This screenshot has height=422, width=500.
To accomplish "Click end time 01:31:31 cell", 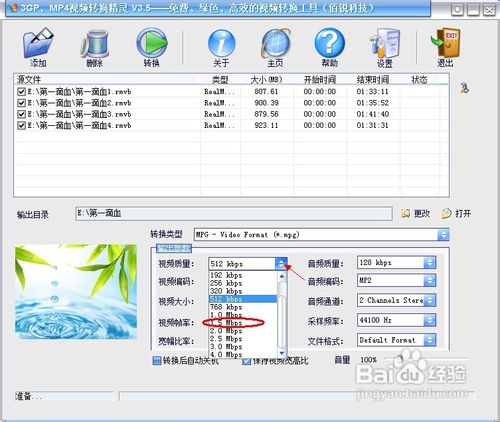I will pyautogui.click(x=373, y=125).
